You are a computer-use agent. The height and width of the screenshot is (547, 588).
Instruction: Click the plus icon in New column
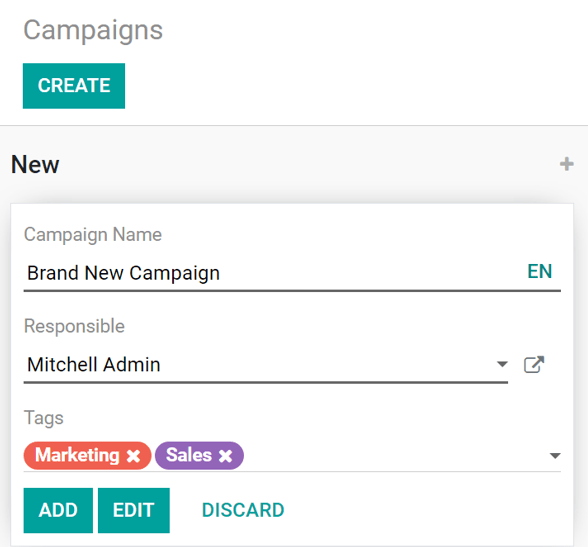click(x=566, y=164)
